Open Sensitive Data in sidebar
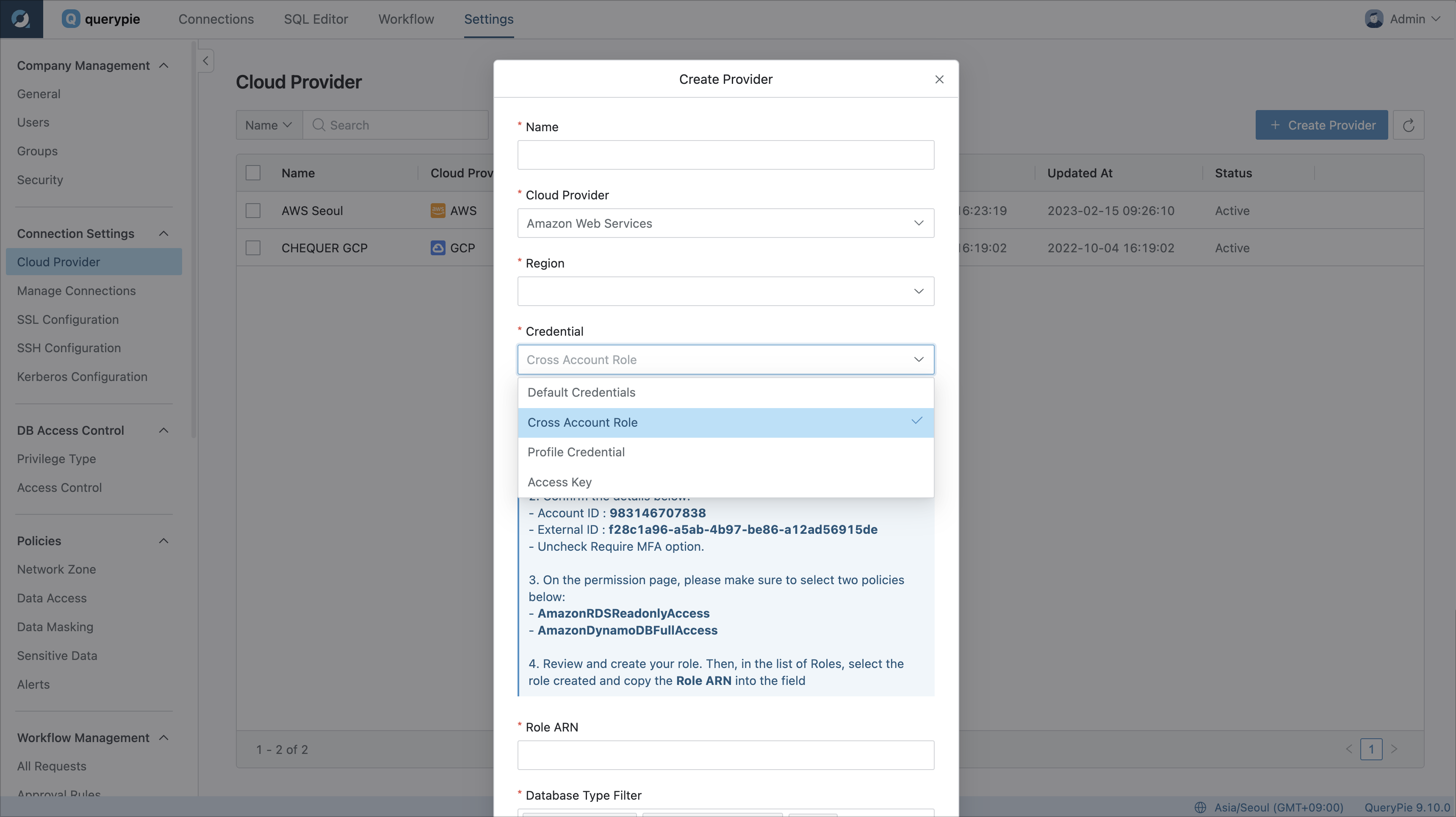 (x=57, y=656)
